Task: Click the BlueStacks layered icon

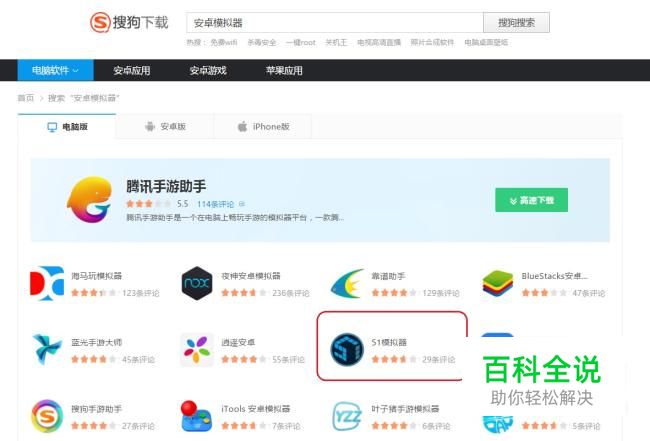Action: 497,284
